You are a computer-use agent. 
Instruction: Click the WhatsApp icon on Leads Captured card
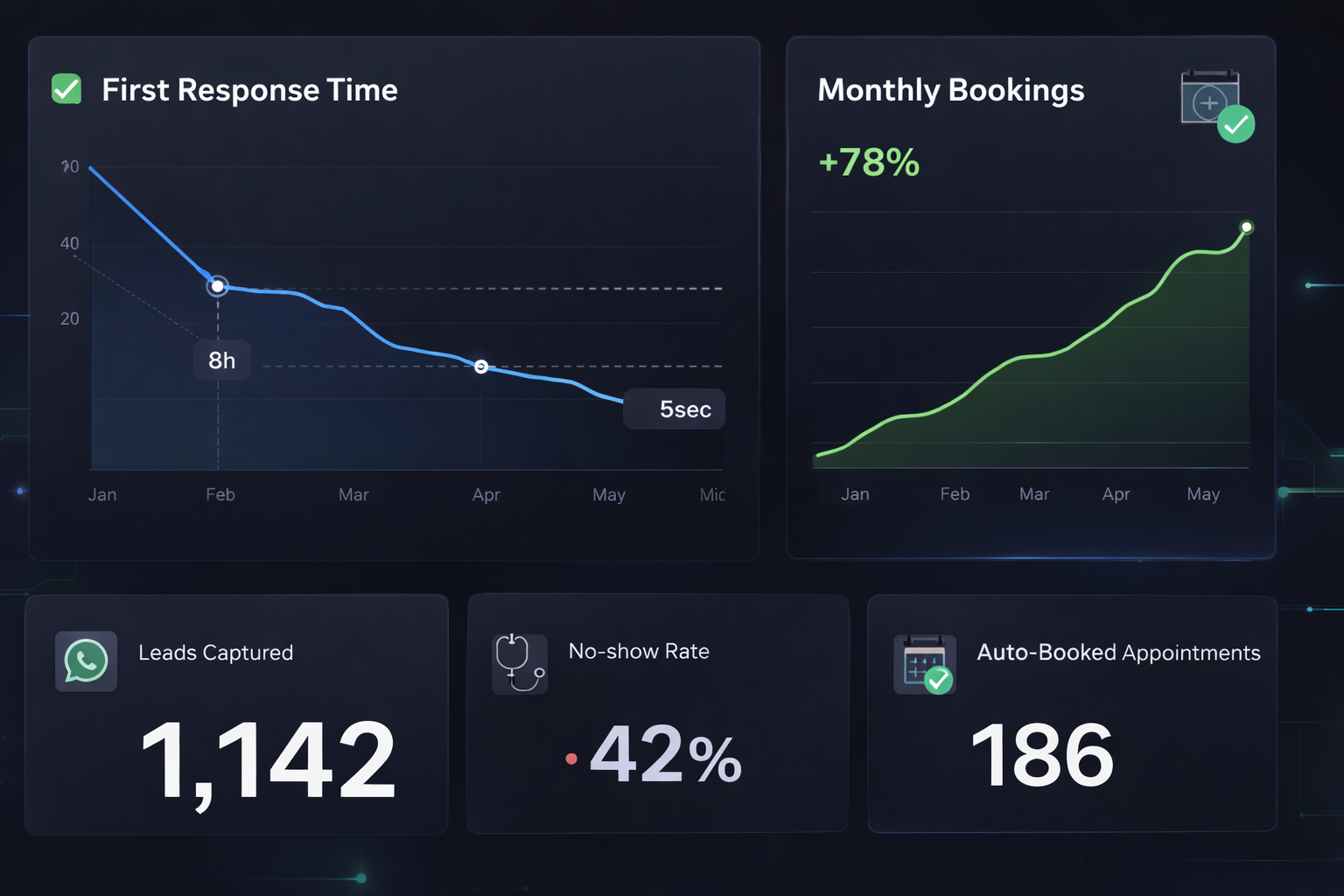point(85,662)
